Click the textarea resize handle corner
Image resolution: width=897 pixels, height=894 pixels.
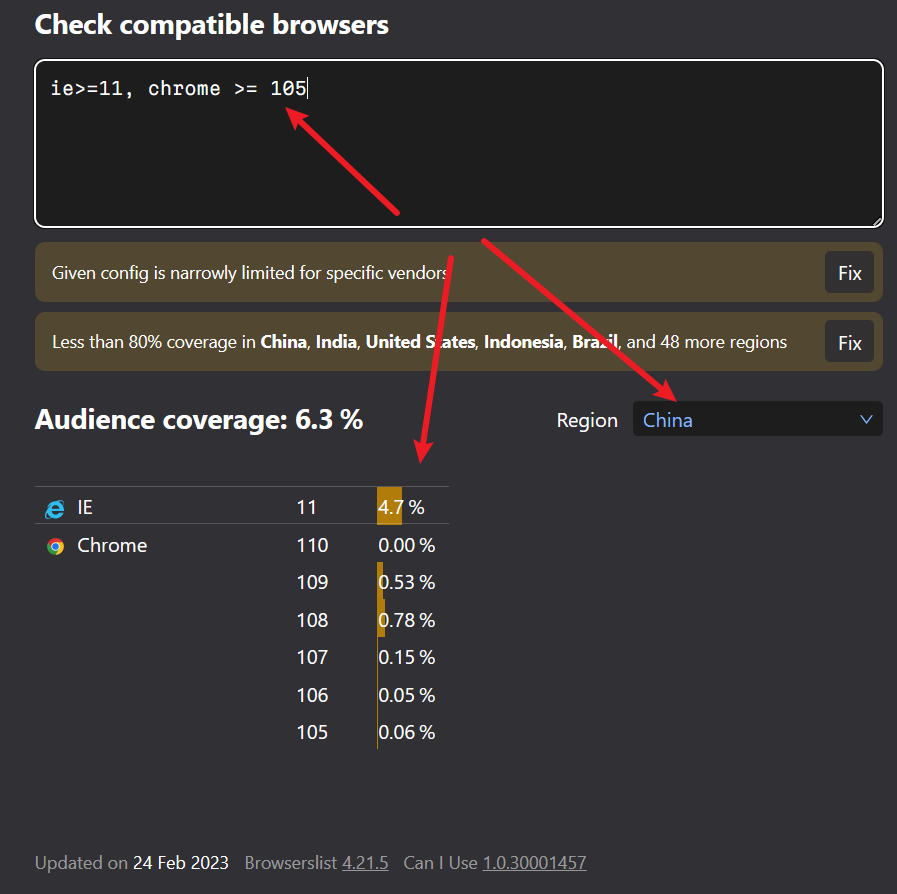(876, 220)
